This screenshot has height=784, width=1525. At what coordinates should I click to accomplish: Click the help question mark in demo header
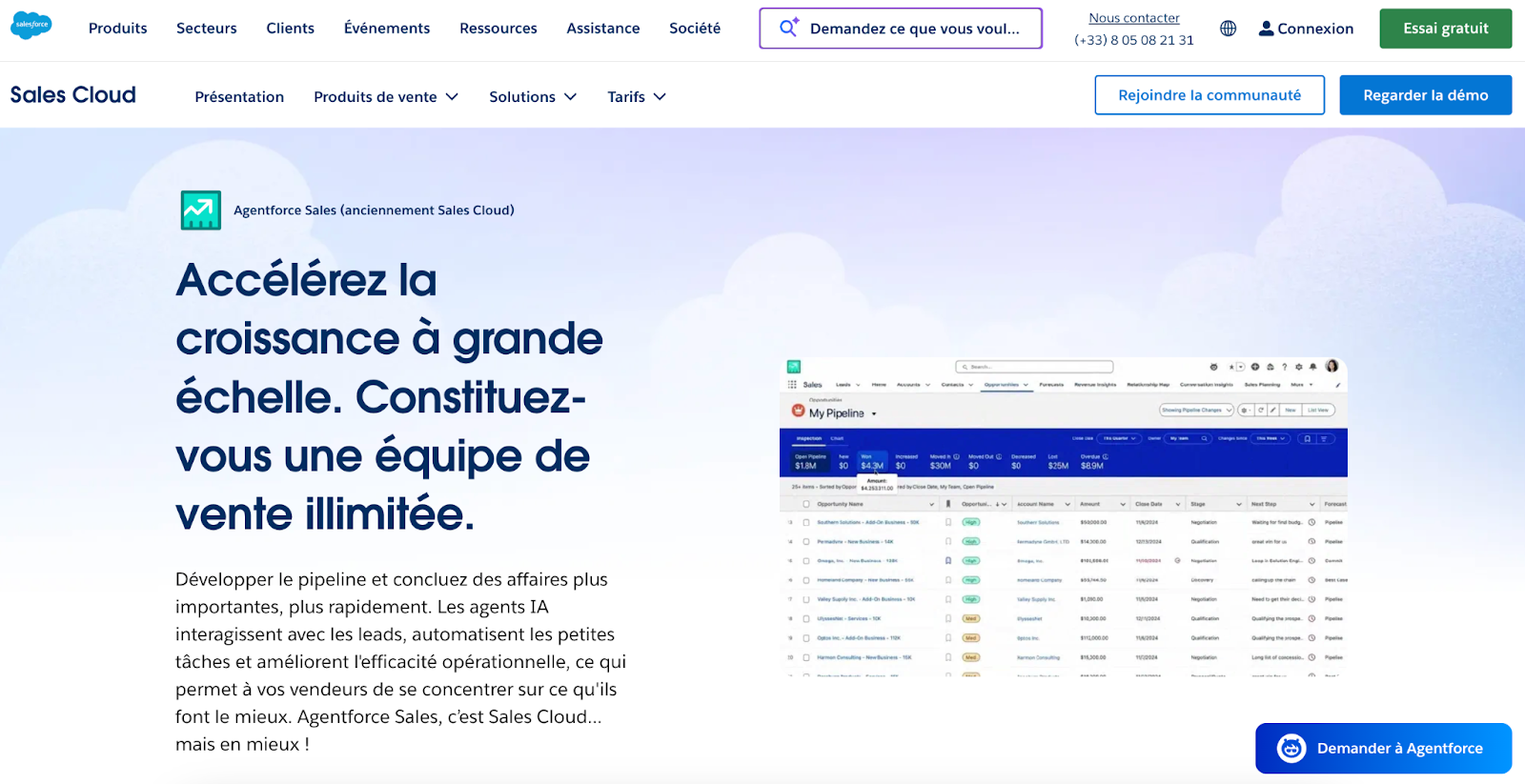[x=1284, y=367]
